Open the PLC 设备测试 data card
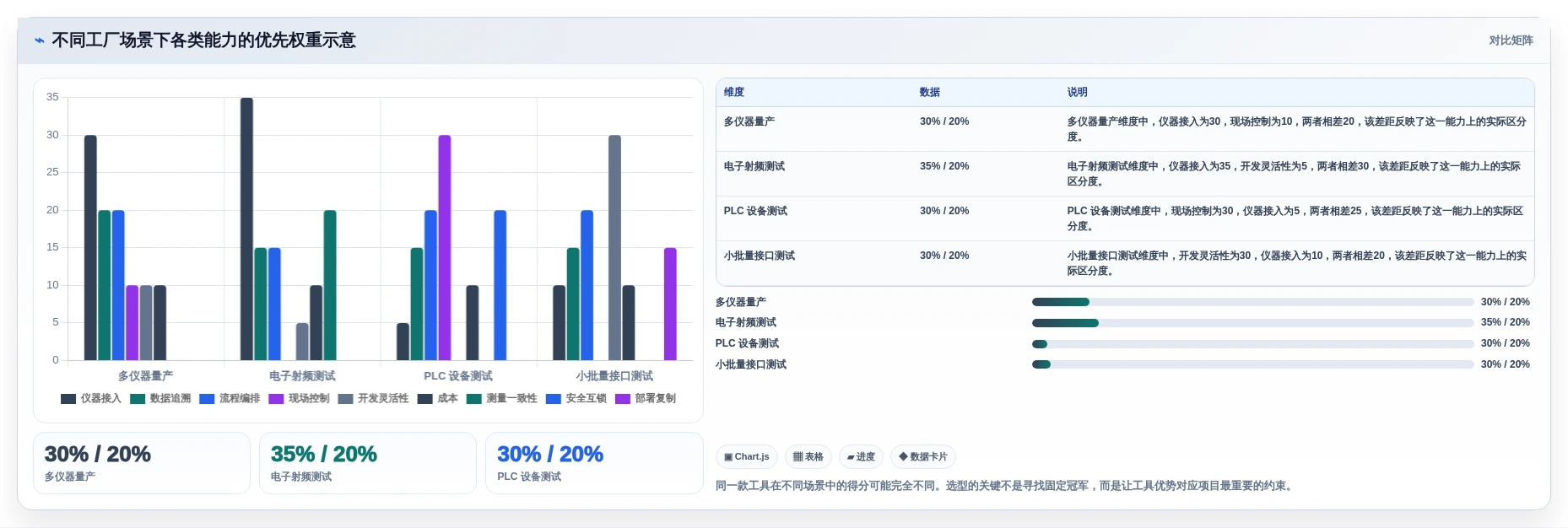 click(594, 463)
